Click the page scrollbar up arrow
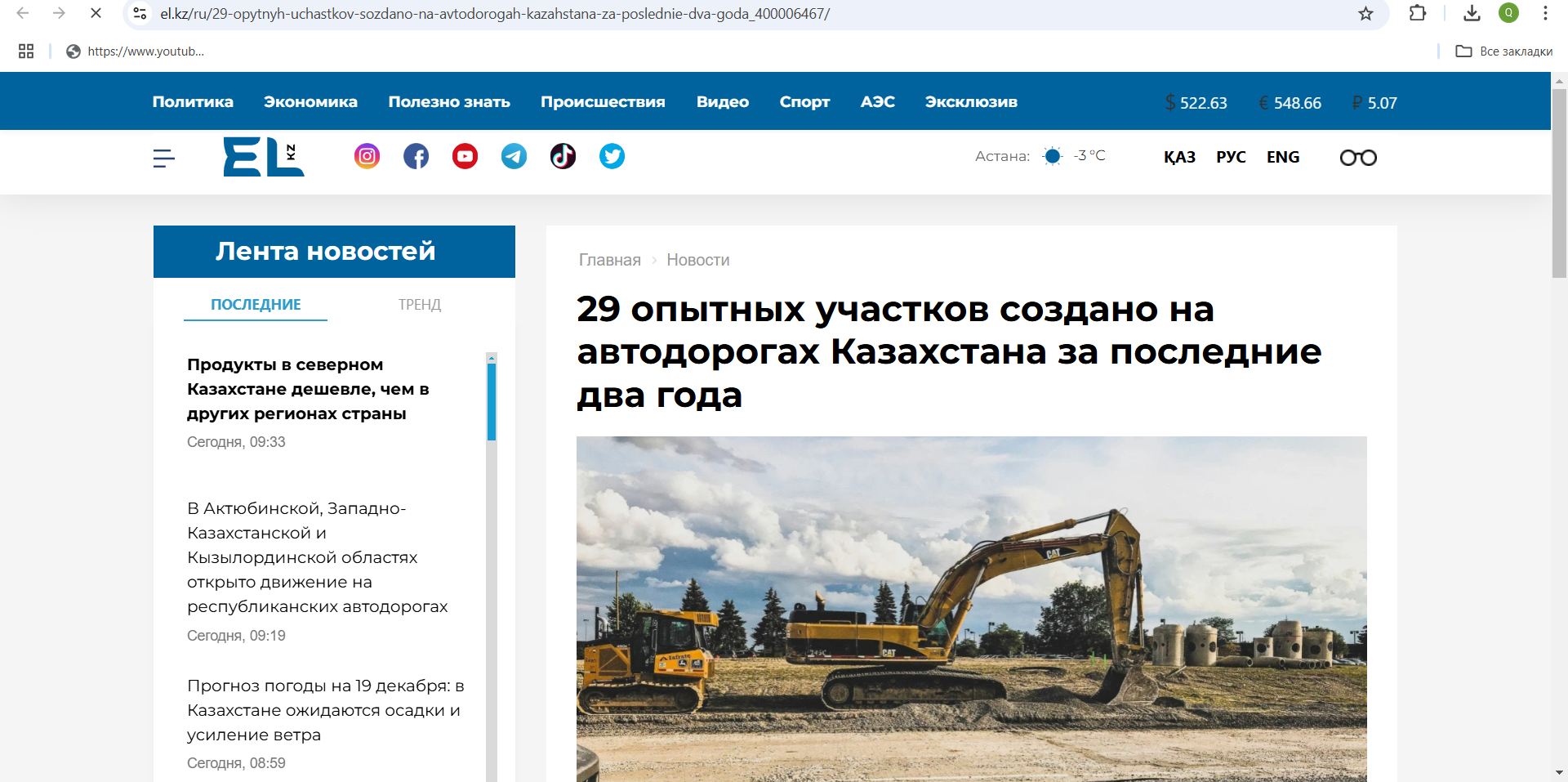The height and width of the screenshot is (782, 1568). [1559, 81]
